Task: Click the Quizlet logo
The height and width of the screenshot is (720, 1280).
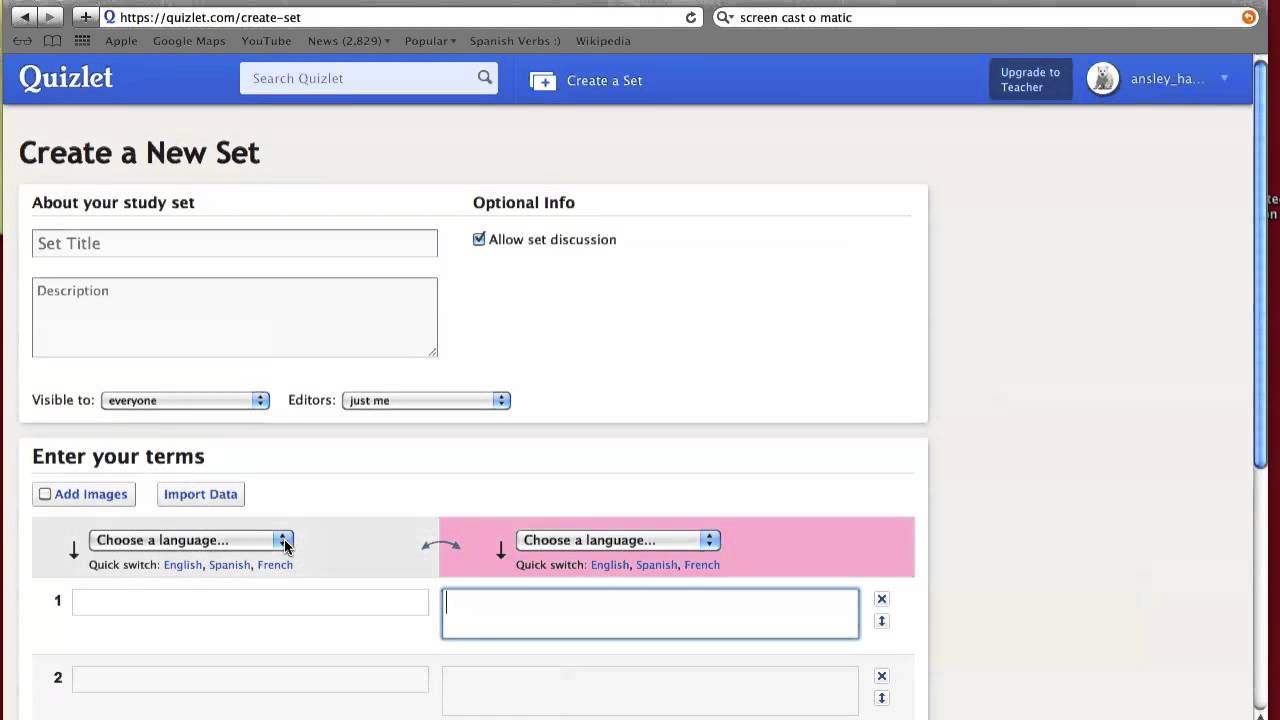Action: click(x=66, y=78)
